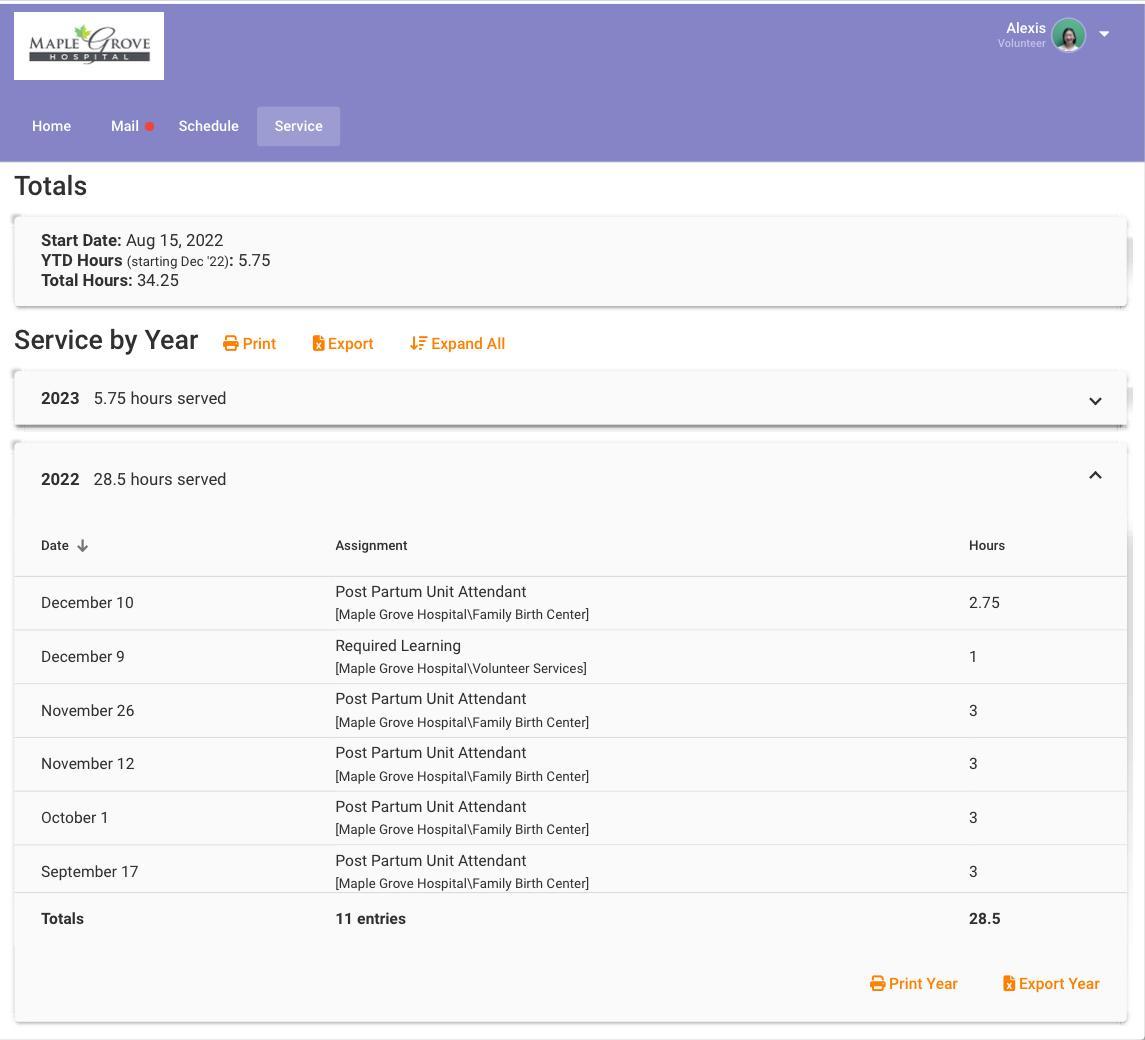Click the Maple Grove Hospital logo
1145x1040 pixels.
click(x=89, y=45)
